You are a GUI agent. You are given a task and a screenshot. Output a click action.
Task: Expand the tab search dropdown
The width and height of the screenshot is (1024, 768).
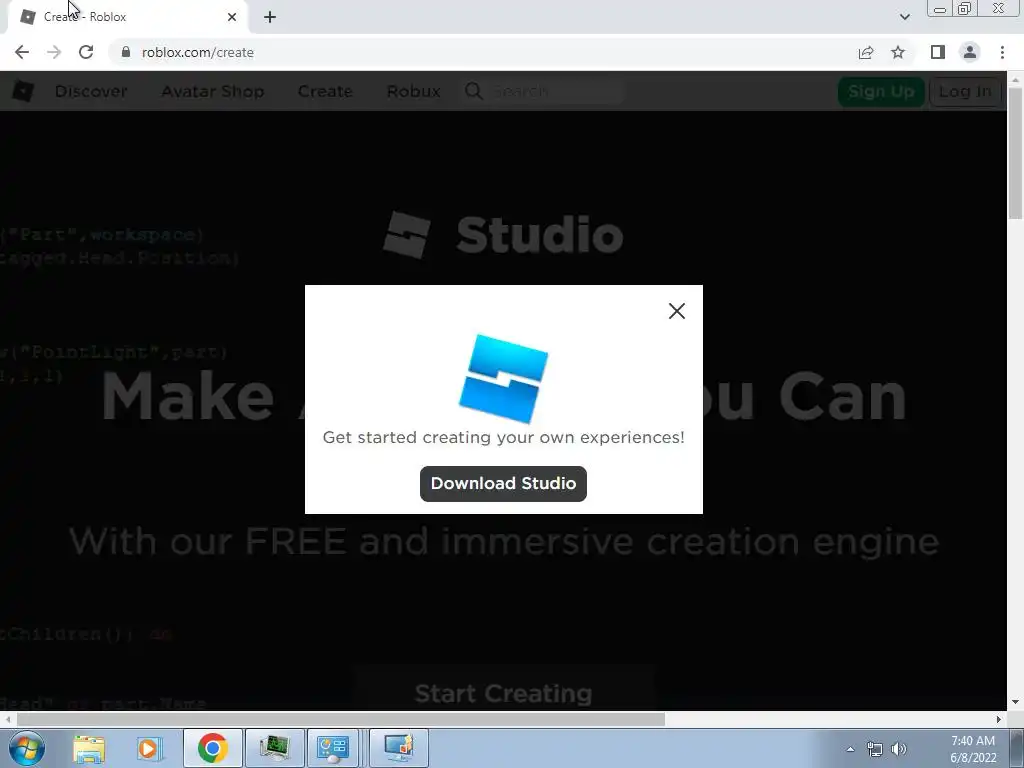coord(904,17)
